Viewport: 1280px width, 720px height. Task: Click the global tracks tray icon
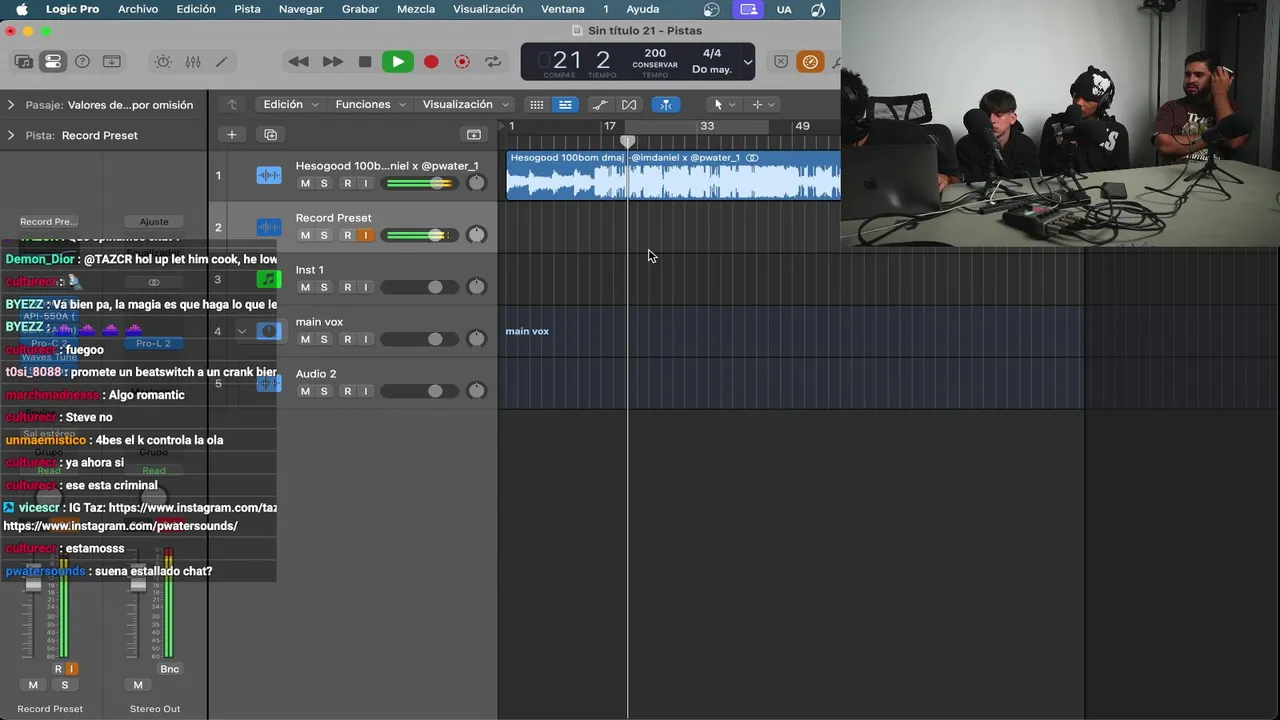point(474,134)
